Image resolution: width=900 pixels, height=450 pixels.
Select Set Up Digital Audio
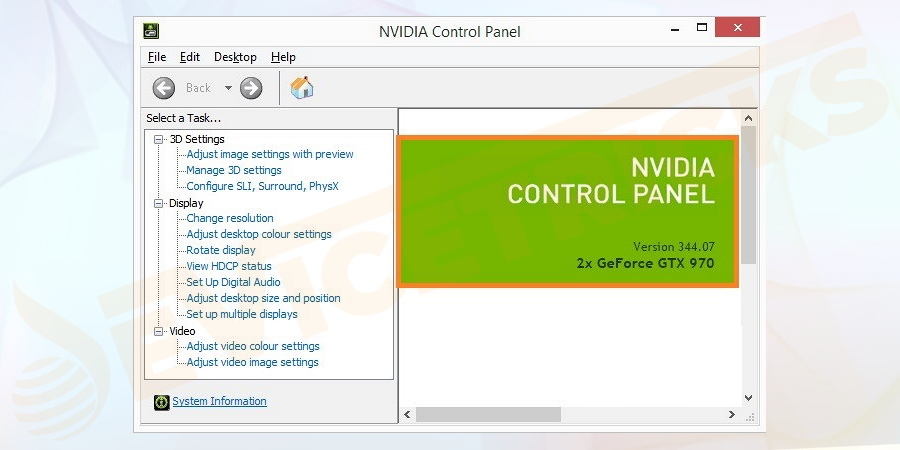click(x=233, y=282)
